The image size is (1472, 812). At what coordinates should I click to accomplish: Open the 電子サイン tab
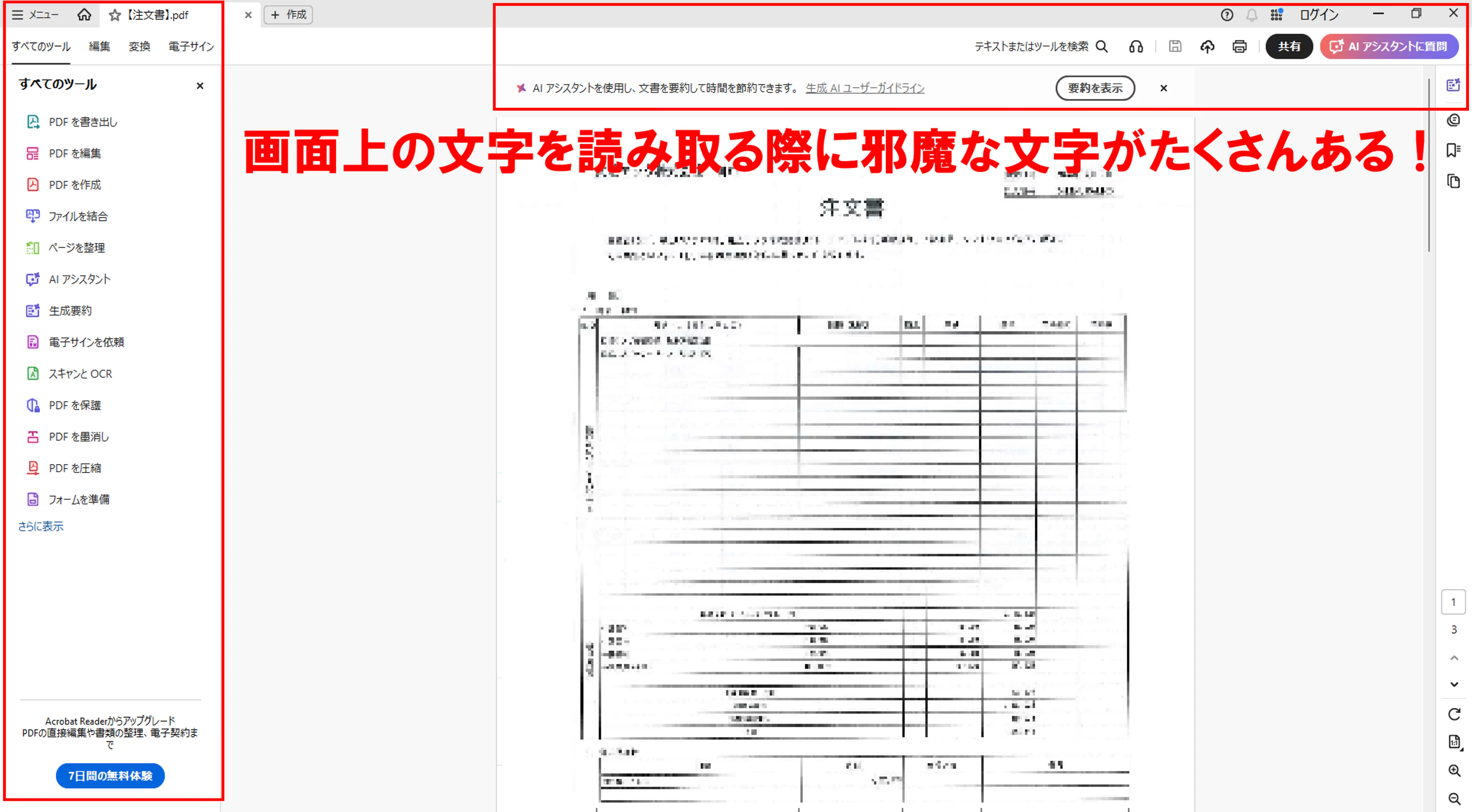click(x=191, y=46)
